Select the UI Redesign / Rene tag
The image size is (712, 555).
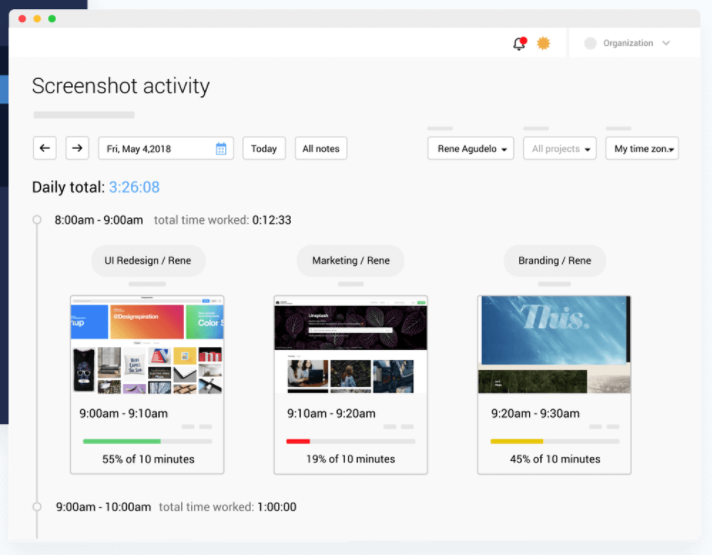[148, 261]
